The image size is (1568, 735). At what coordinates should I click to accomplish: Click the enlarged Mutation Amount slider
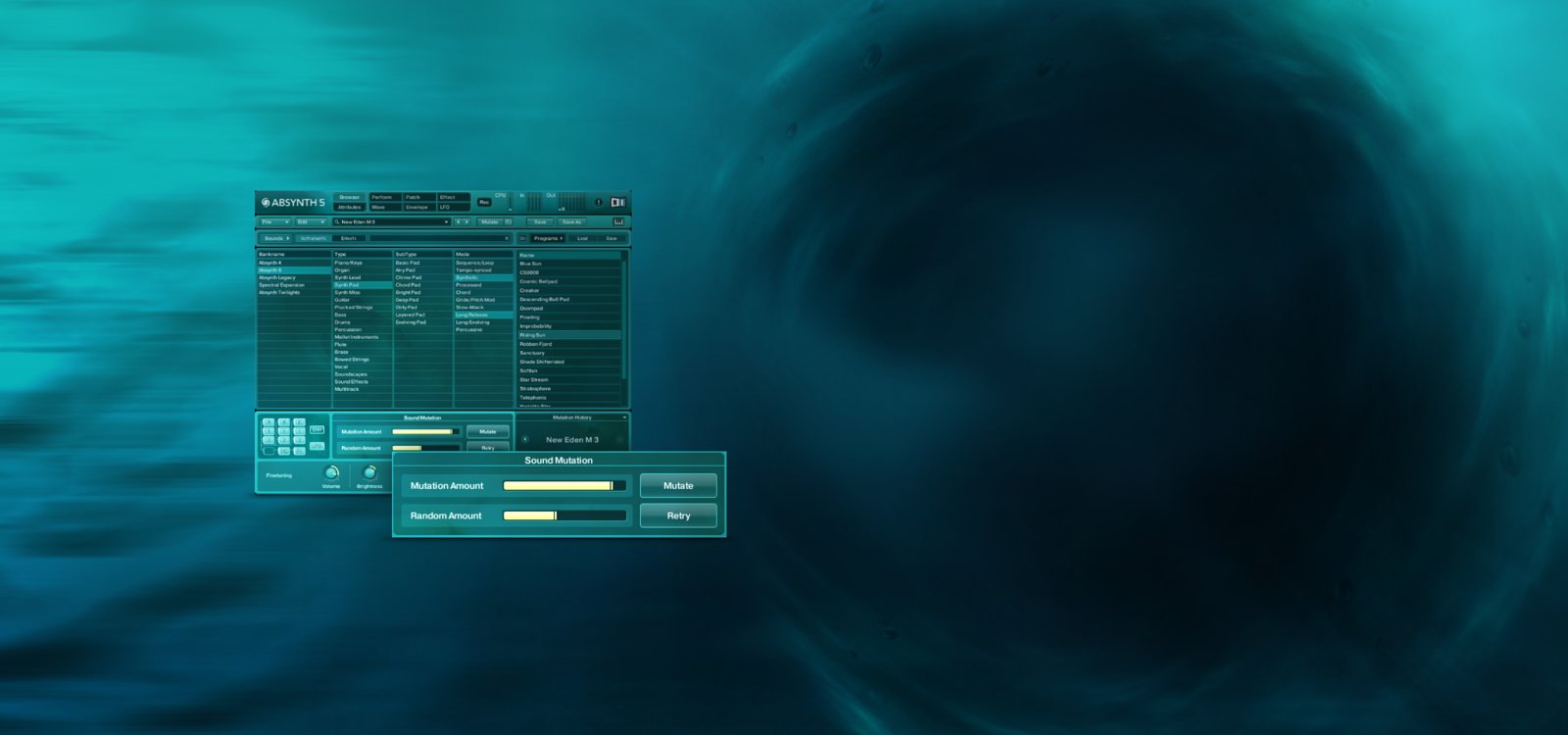(x=563, y=485)
